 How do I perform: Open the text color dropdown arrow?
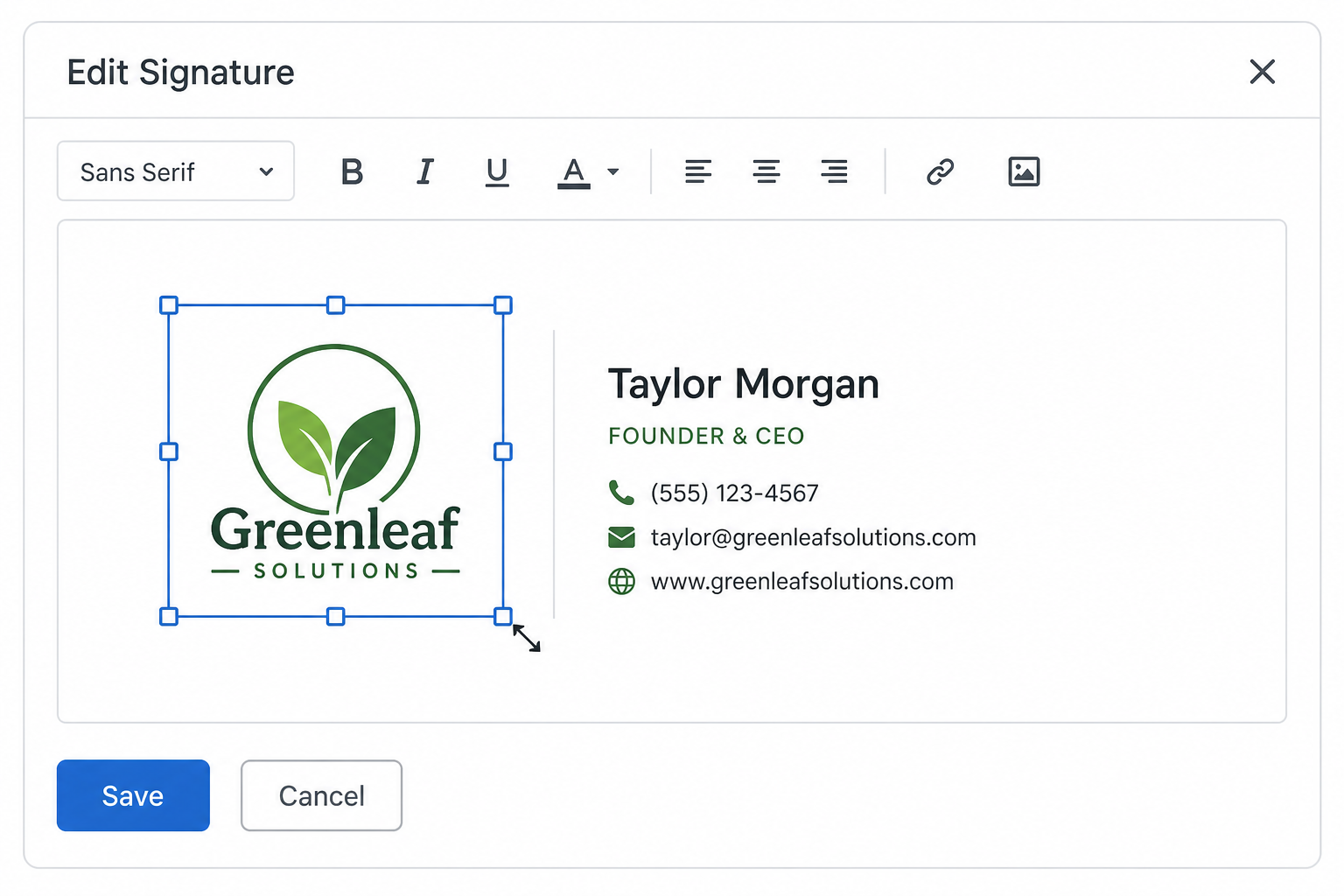(613, 171)
